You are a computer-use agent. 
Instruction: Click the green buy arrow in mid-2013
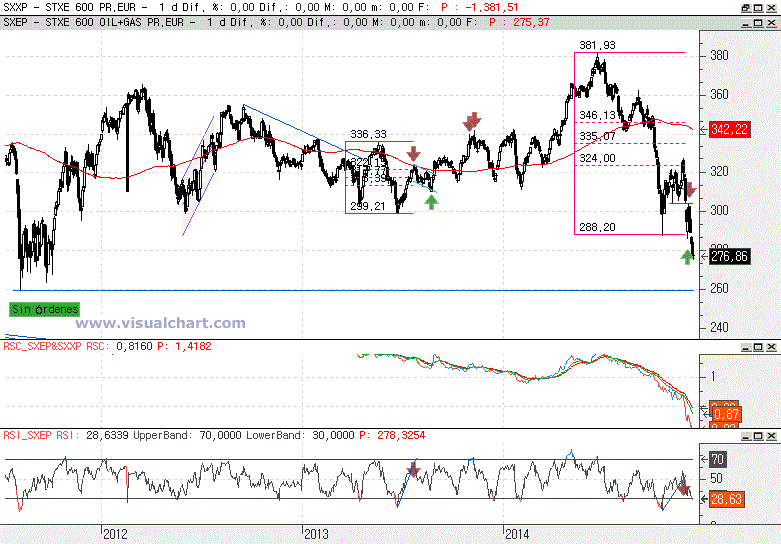point(431,202)
